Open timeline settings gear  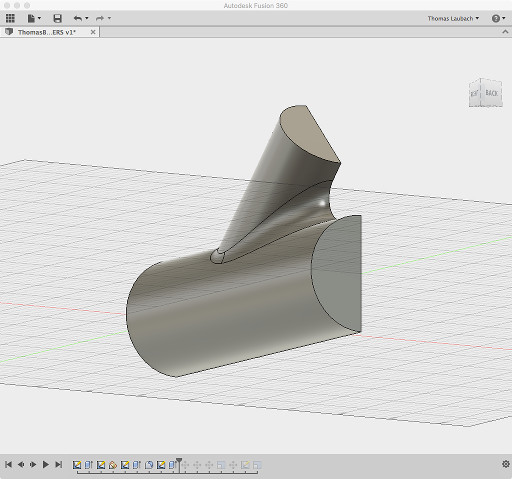506,464
